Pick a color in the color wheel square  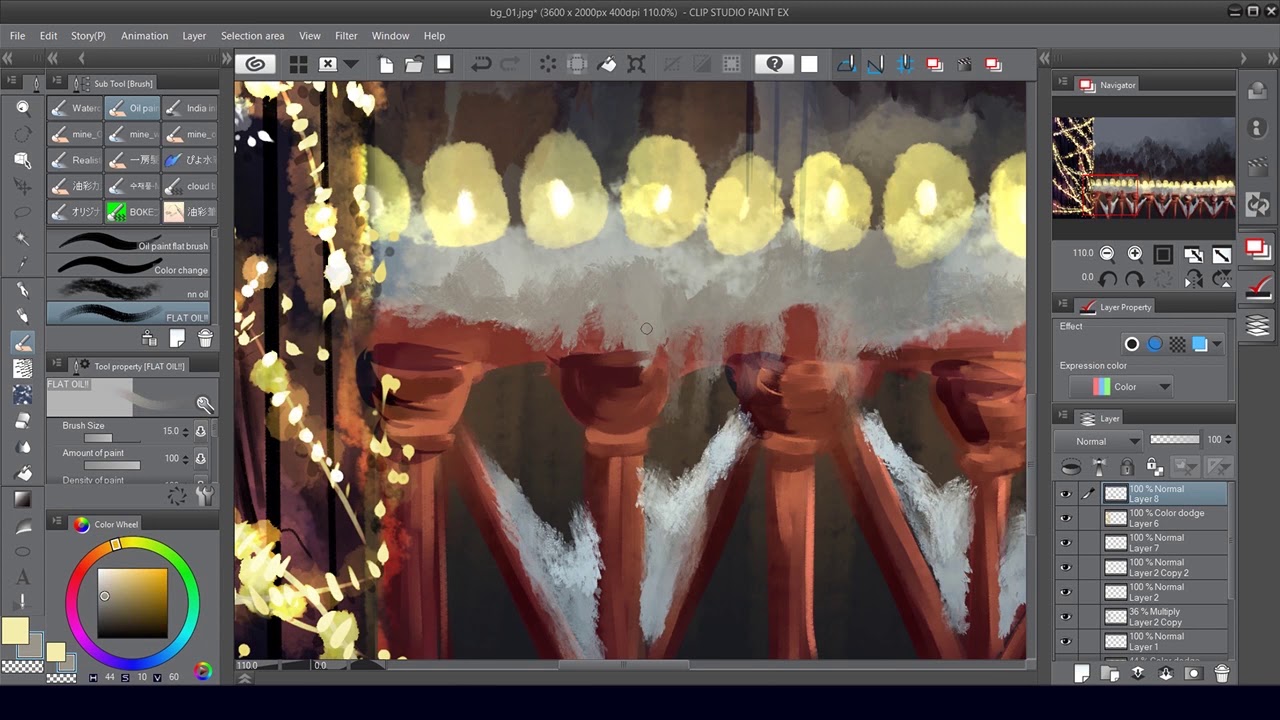[132, 604]
